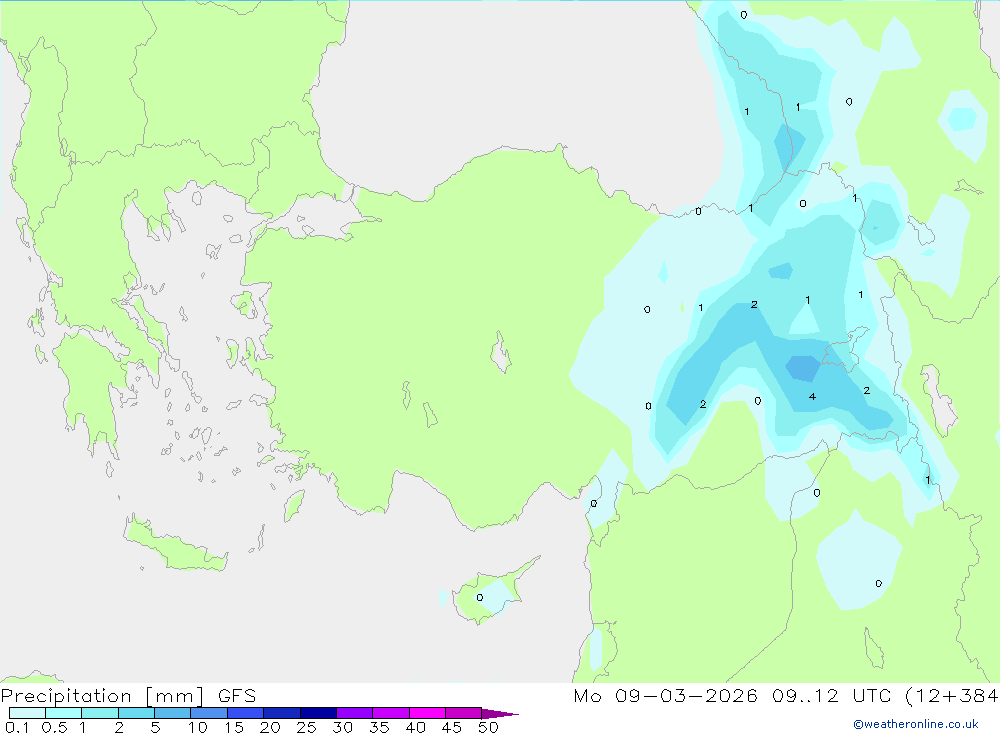Click the 0.1–0.5 mm legend color swatch
Screen dimensions: 1000x733
point(27,713)
